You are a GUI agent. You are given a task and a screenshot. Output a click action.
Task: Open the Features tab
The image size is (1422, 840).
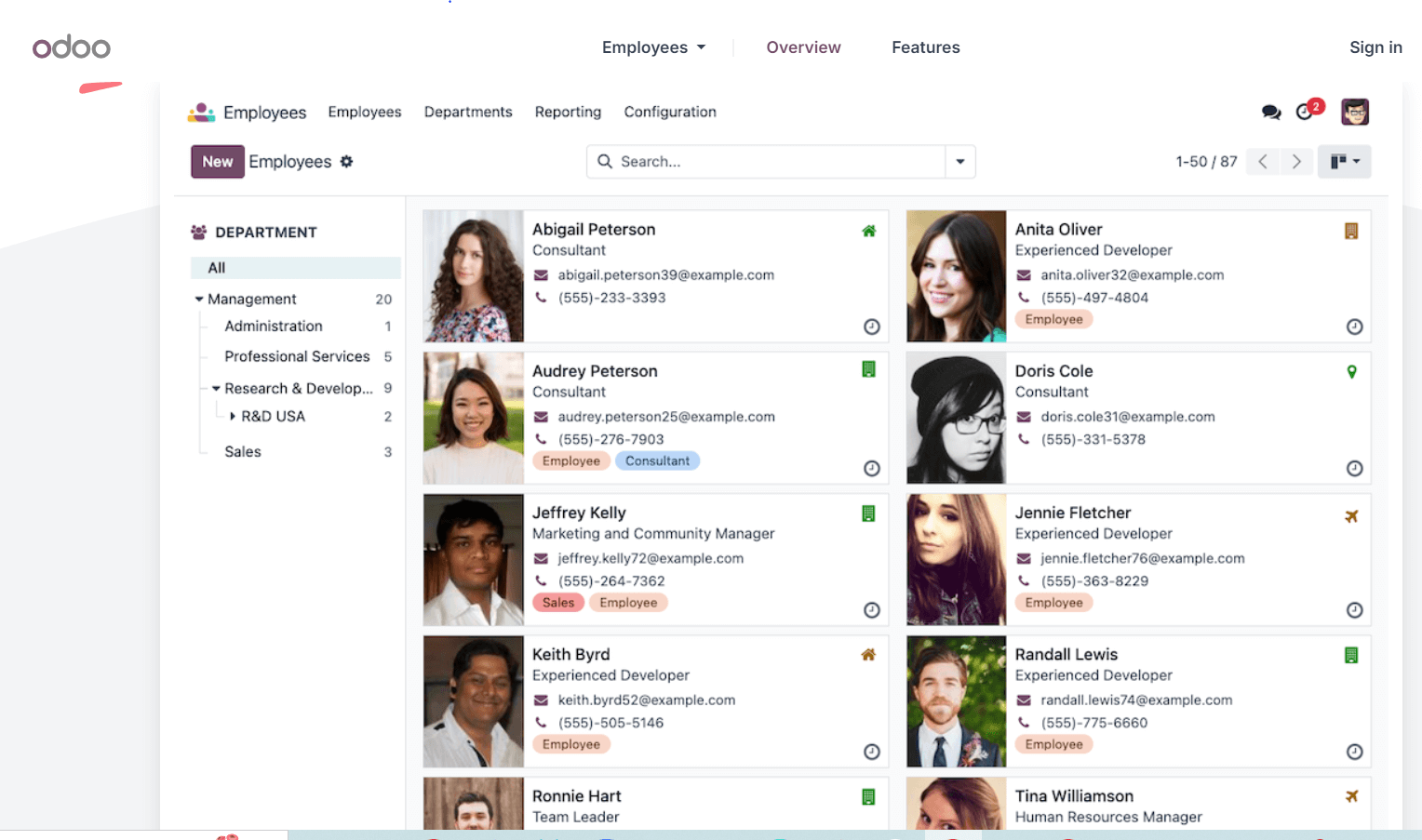tap(926, 47)
